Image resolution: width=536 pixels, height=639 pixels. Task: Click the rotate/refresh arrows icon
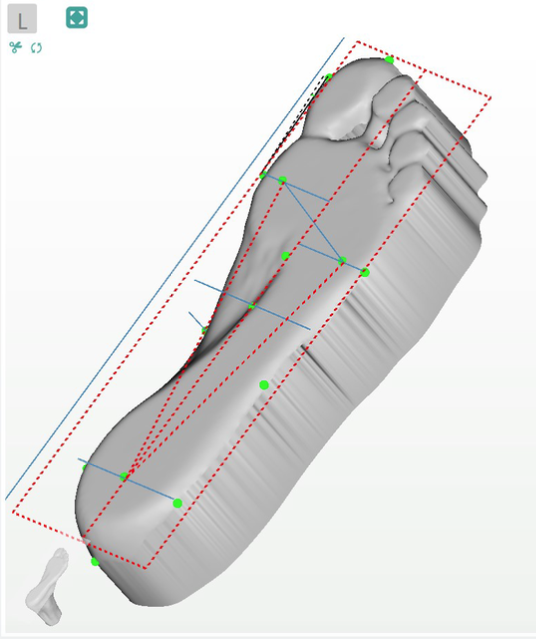[36, 48]
